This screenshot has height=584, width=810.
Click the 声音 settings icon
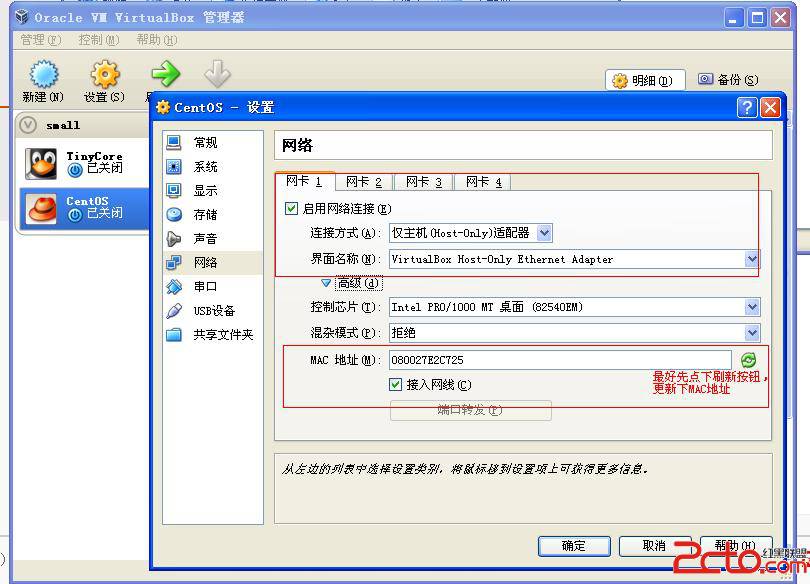tap(176, 238)
